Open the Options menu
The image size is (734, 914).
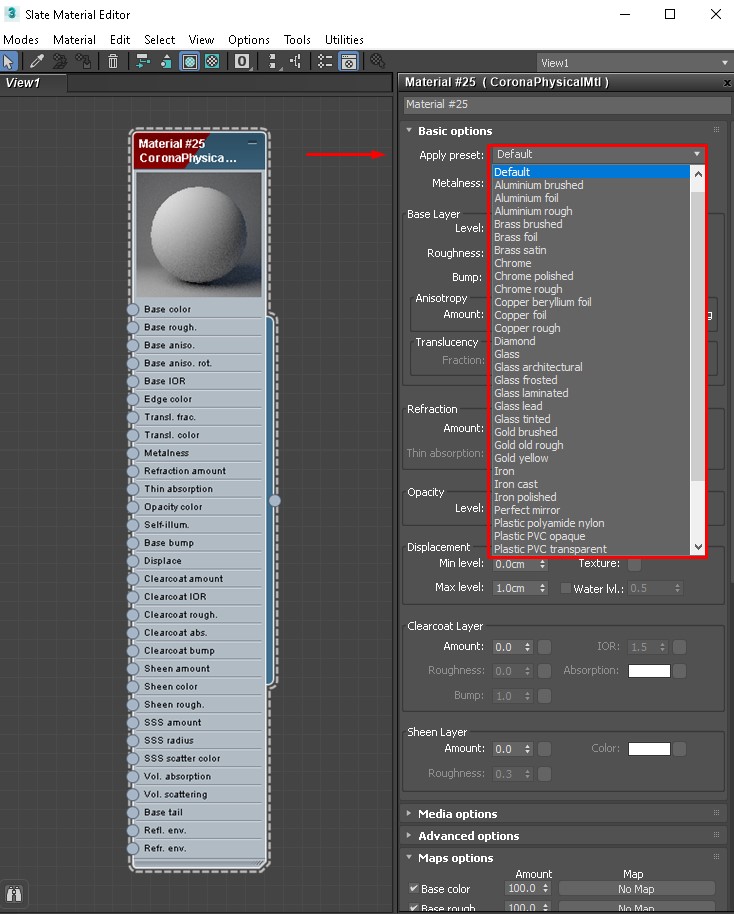coord(248,40)
